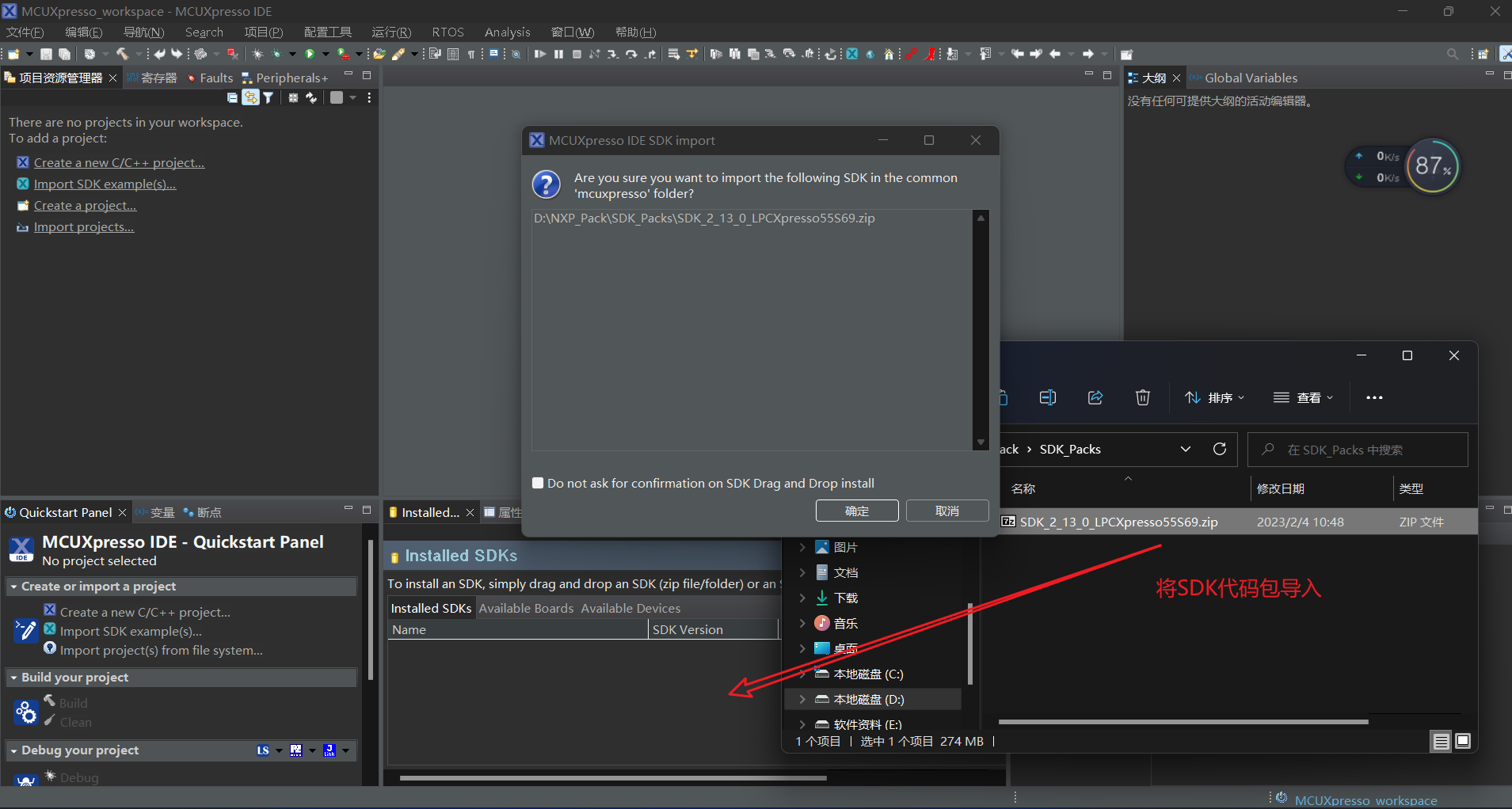Open the Analysis menu
Image resolution: width=1512 pixels, height=809 pixels.
coord(507,32)
